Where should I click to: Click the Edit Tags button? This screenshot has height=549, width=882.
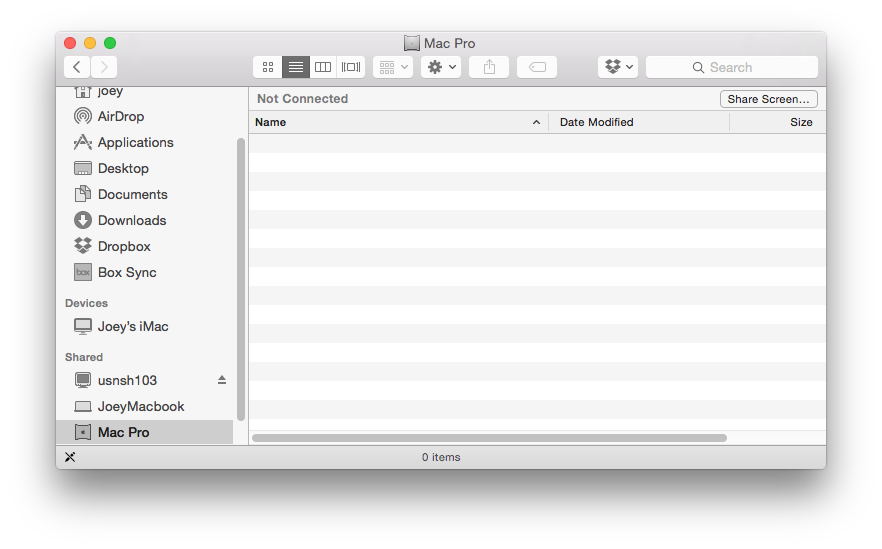537,67
